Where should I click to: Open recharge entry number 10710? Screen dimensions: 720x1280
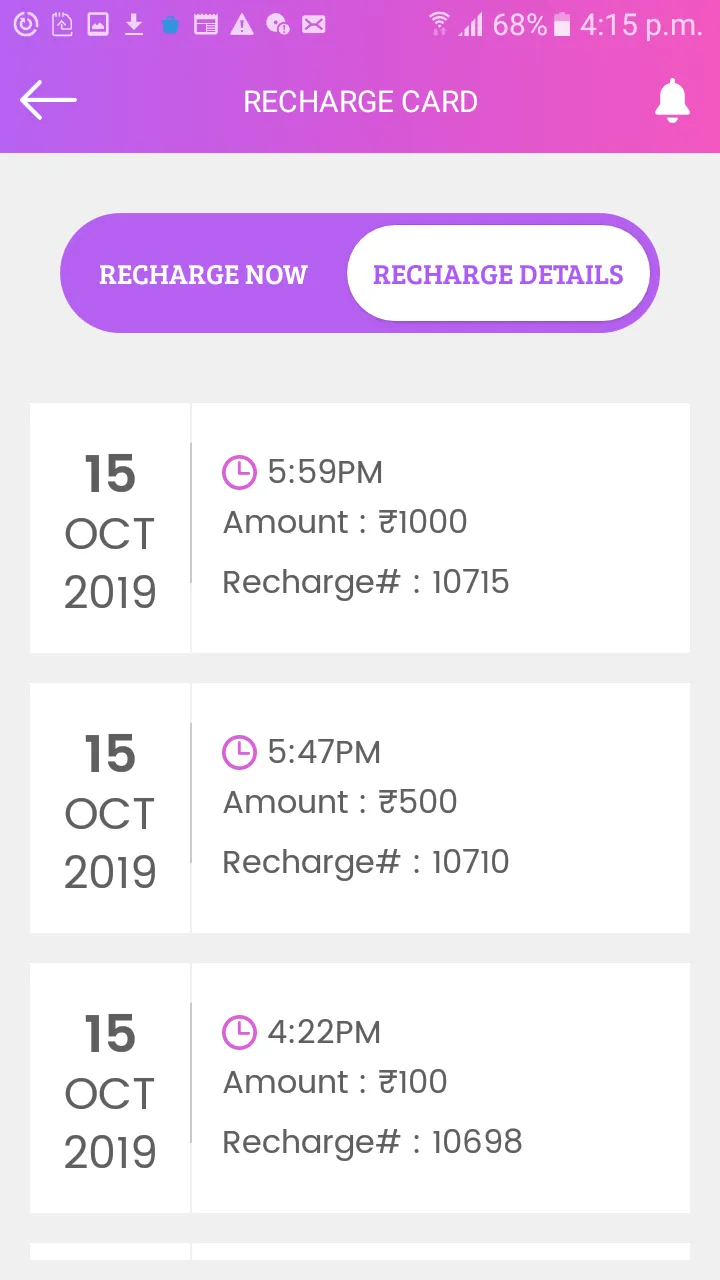pyautogui.click(x=360, y=808)
